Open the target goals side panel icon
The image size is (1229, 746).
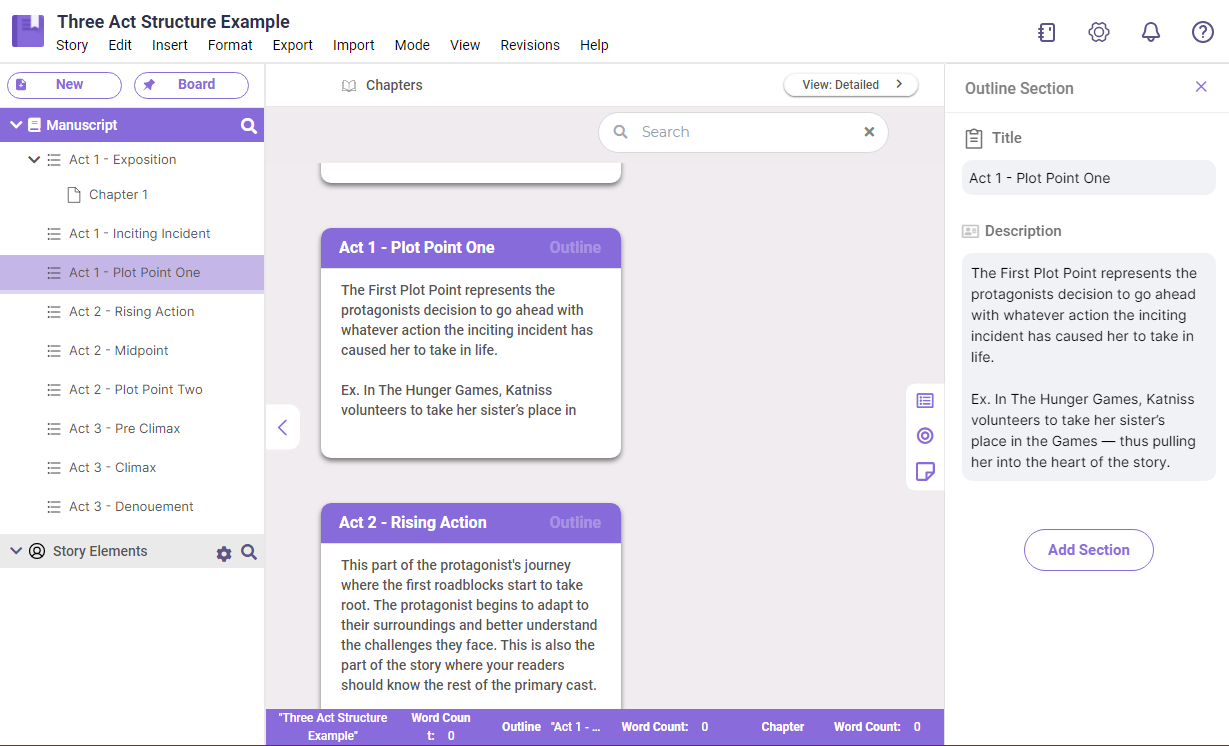coord(925,436)
